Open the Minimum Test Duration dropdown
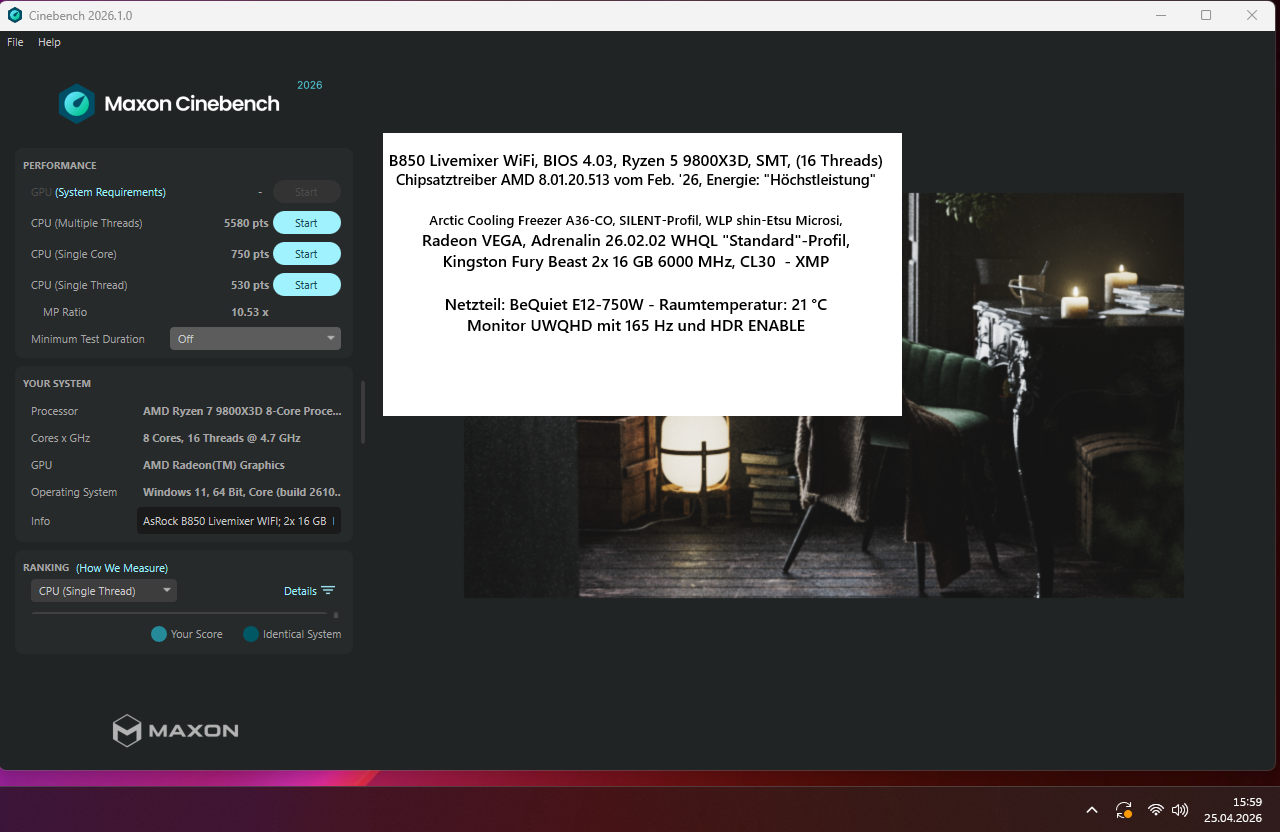1280x832 pixels. (255, 339)
